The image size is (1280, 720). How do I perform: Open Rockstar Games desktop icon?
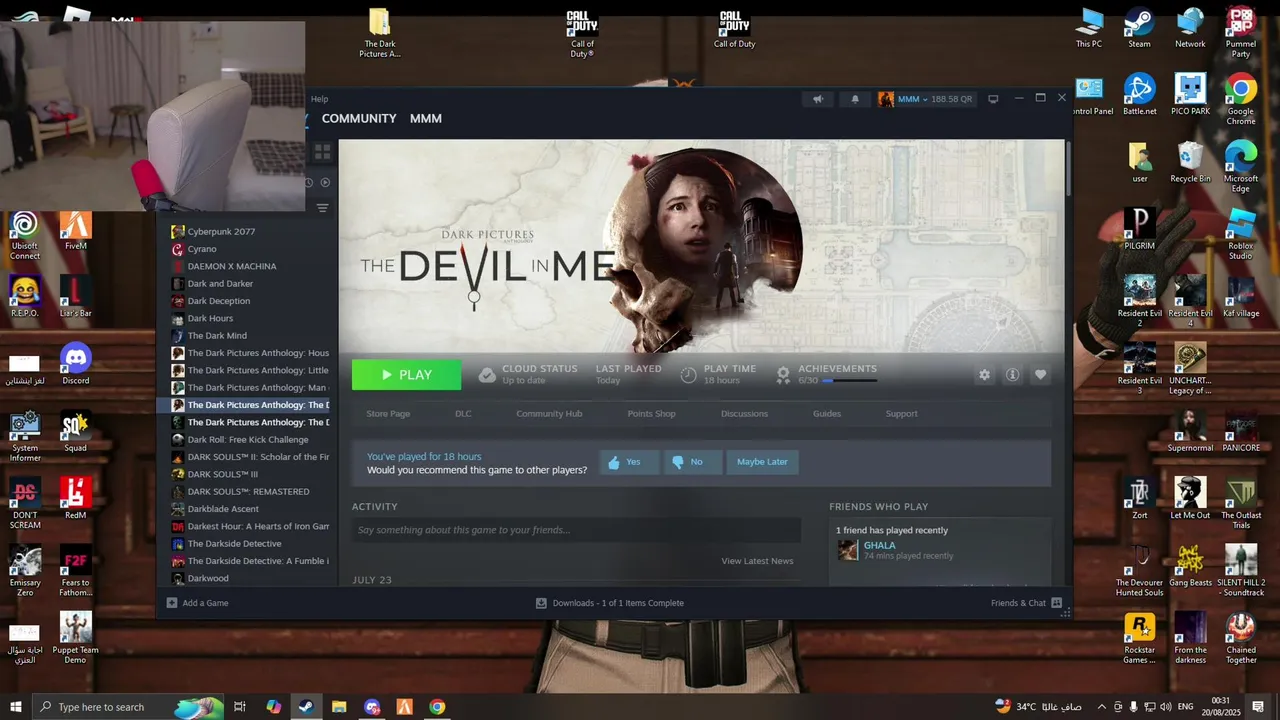tap(1139, 638)
